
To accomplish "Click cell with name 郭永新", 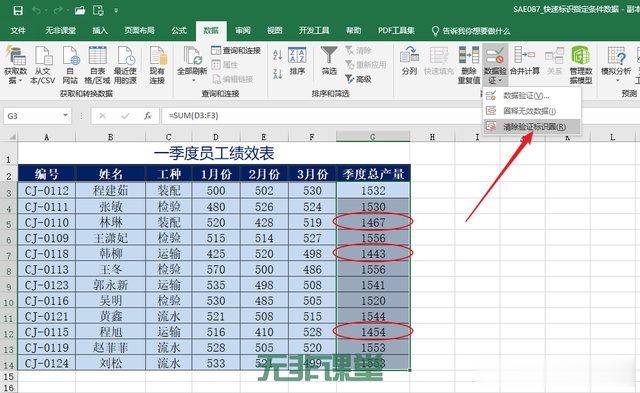I will click(x=111, y=285).
